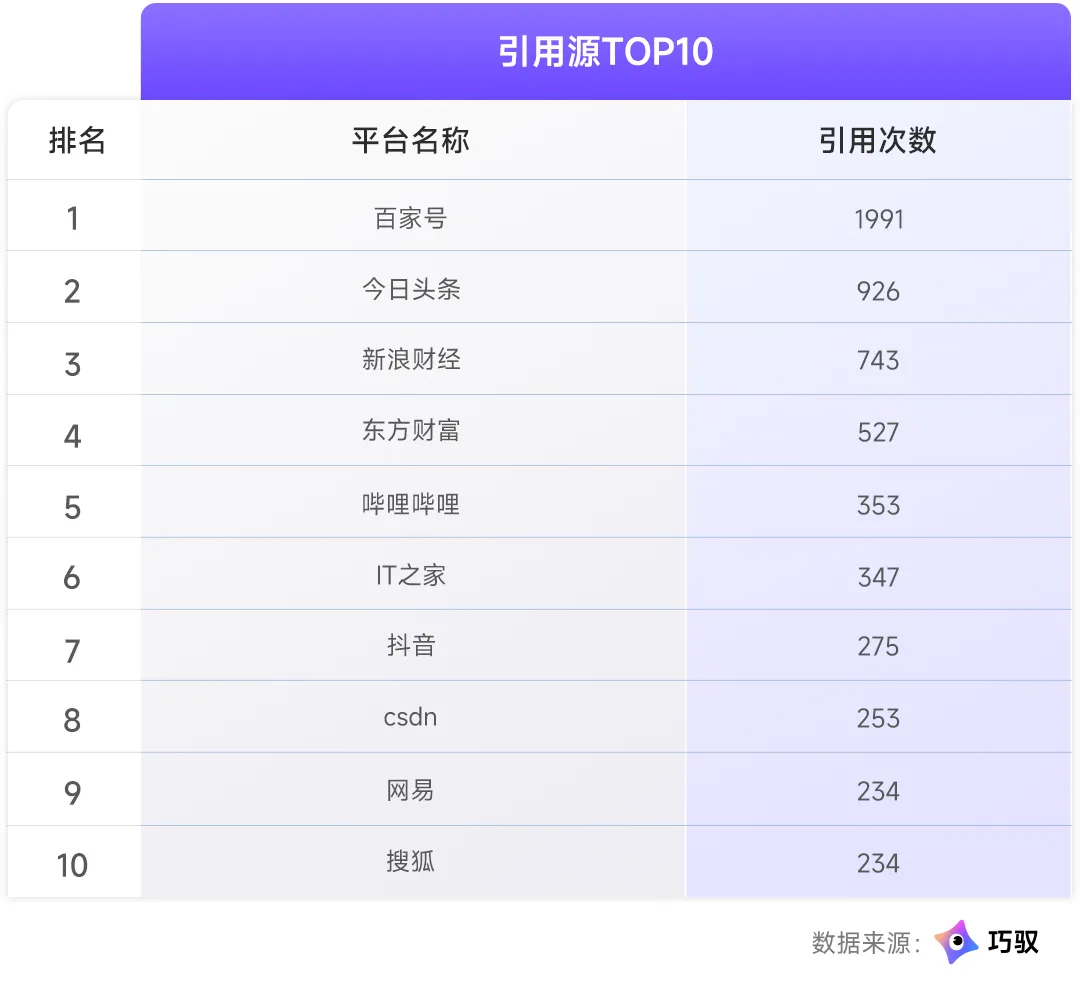The image size is (1080, 981).
Task: Click the 743 citation count value
Action: 878,360
